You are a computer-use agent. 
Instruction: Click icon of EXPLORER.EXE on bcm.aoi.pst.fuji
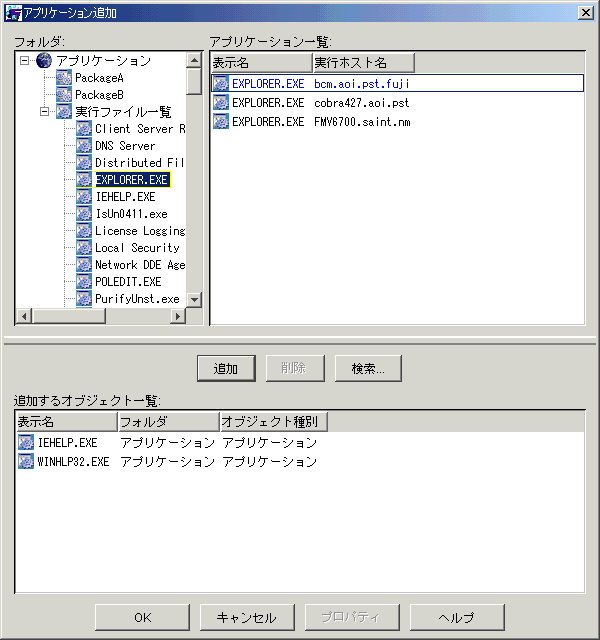[x=221, y=83]
